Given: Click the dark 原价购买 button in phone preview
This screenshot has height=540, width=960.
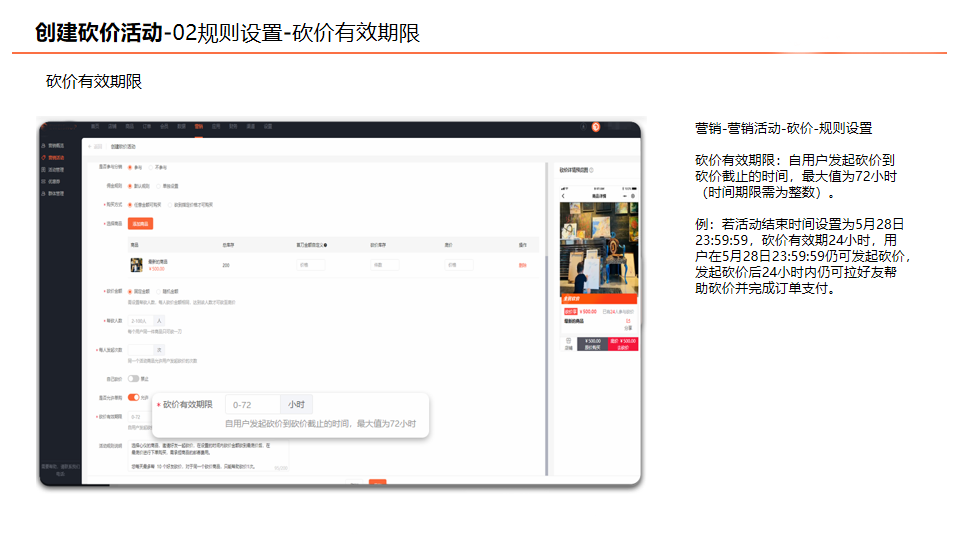Looking at the screenshot, I should 593,344.
